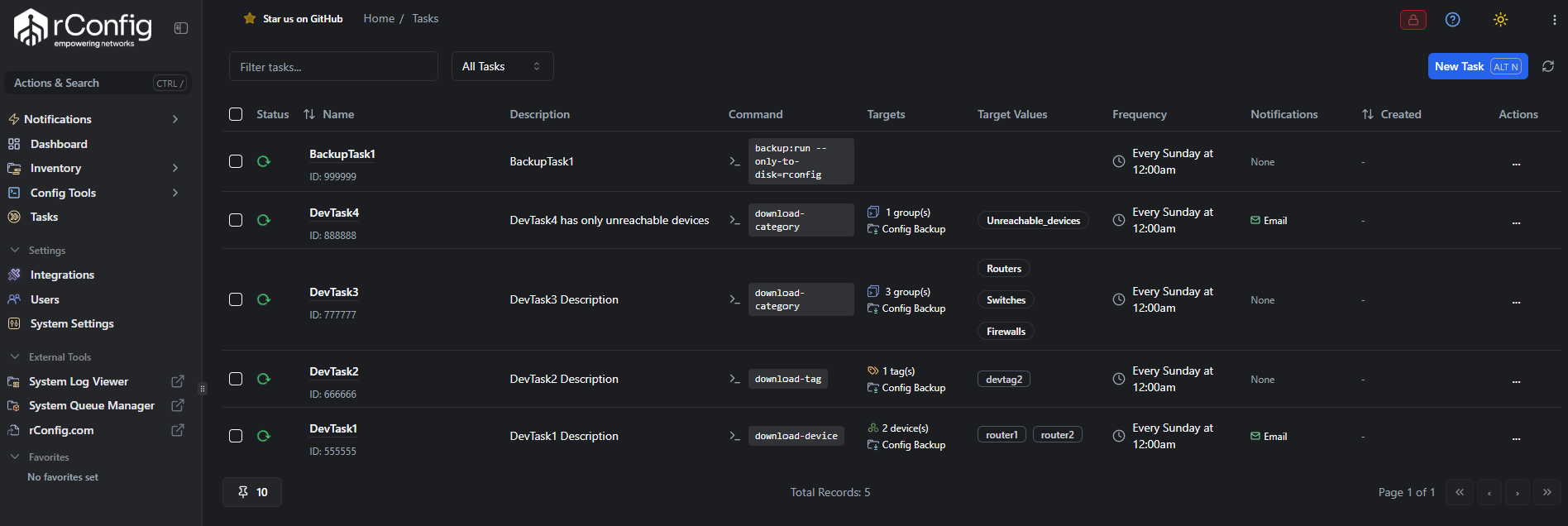Viewport: 1568px width, 526px height.
Task: Open Actions & Search box
Action: [98, 83]
